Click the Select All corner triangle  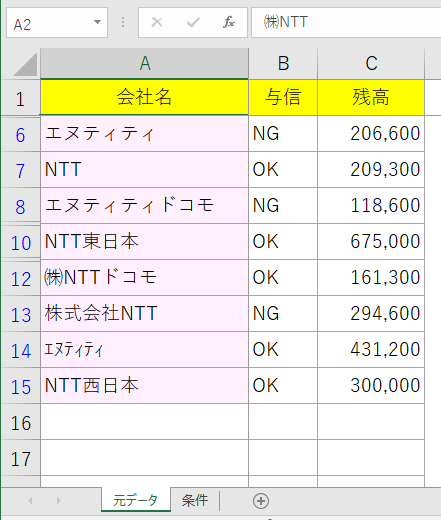tap(26, 64)
